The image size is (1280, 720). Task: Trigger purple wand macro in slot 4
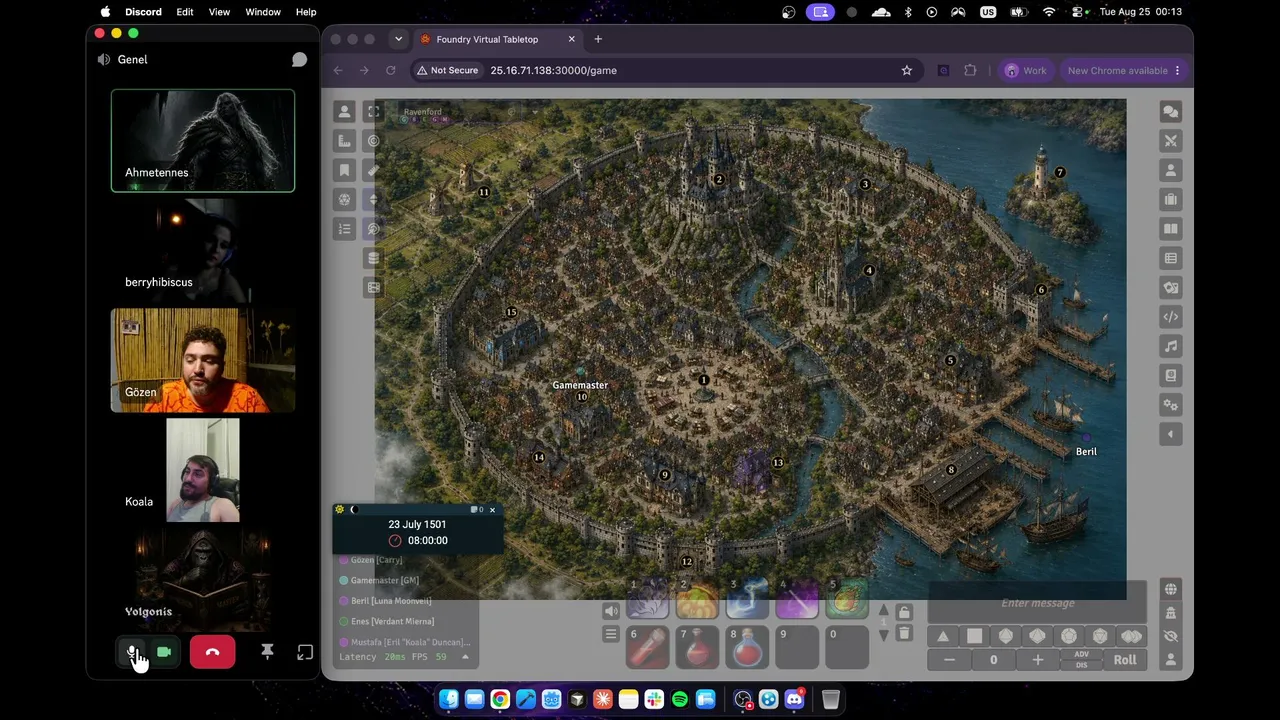pos(797,598)
